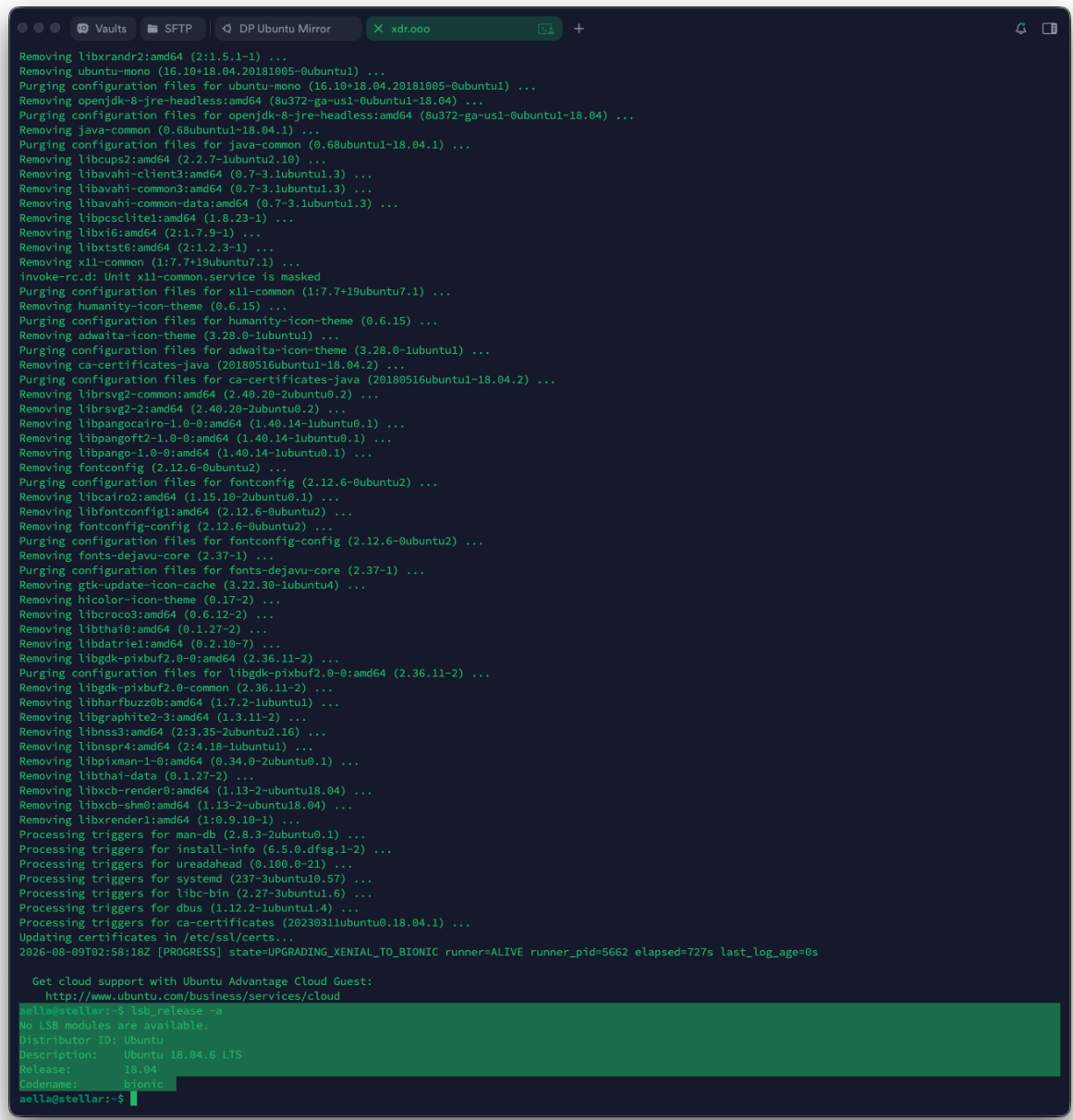Click the 'Get cloud support with Ubuntu Advantage' line
This screenshot has height=1120, width=1073.
click(x=202, y=981)
